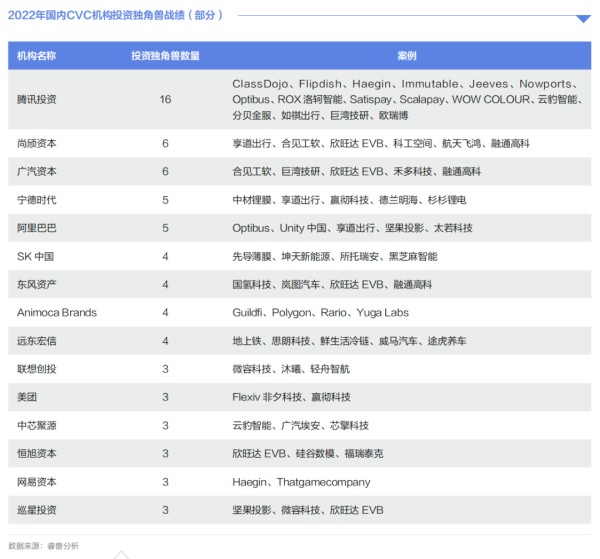The image size is (600, 559).
Task: Click the count '4' in the SK 中国 row
Action: [x=165, y=256]
